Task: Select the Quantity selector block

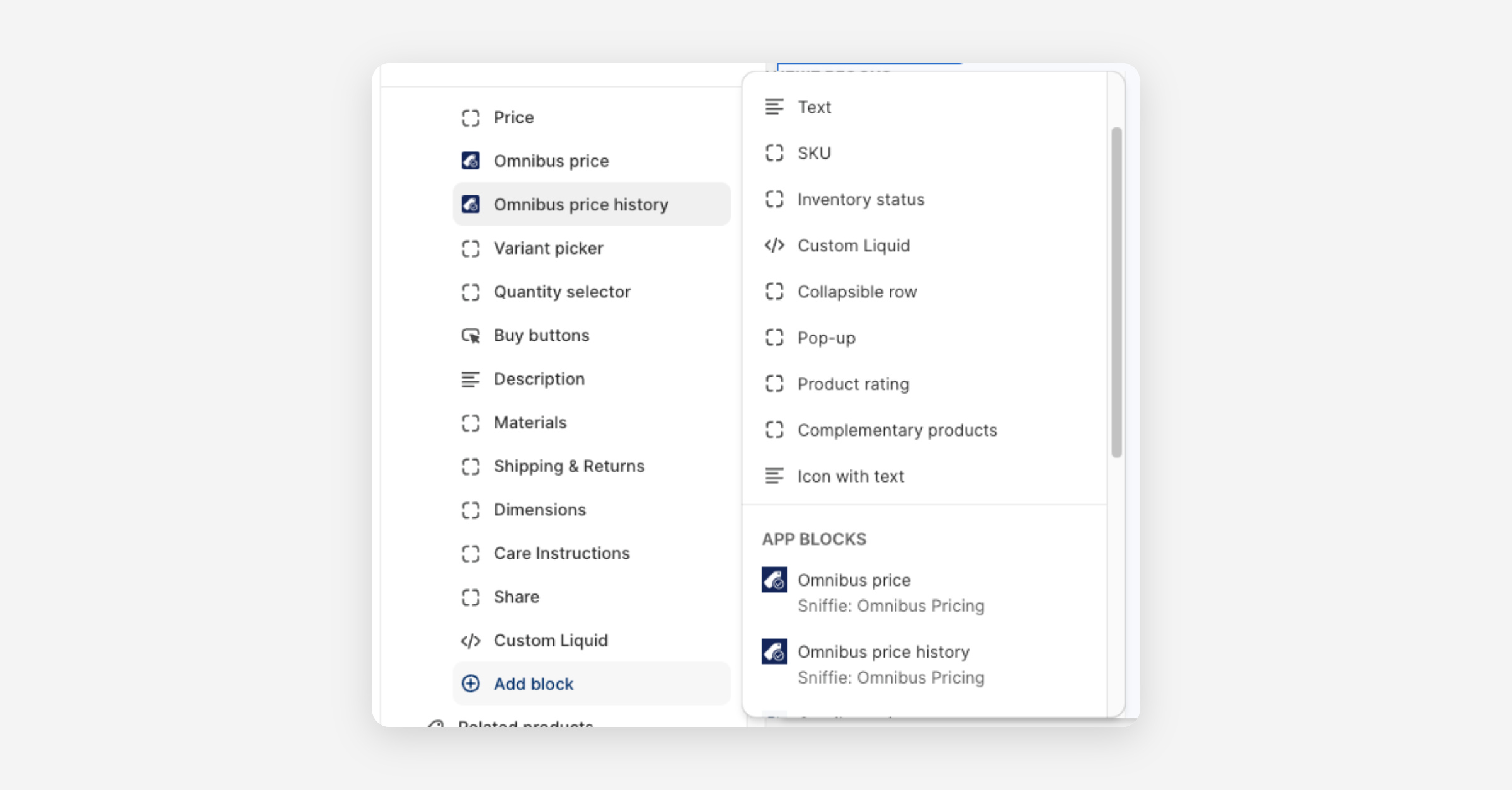Action: tap(561, 292)
